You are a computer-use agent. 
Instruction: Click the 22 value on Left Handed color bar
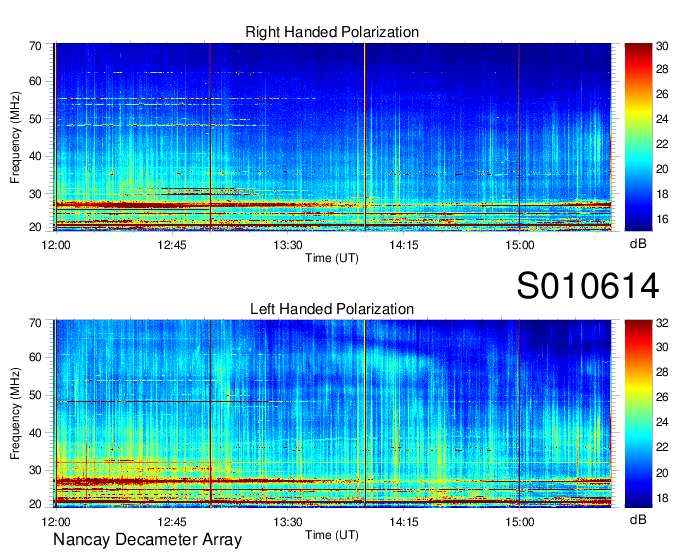[662, 447]
